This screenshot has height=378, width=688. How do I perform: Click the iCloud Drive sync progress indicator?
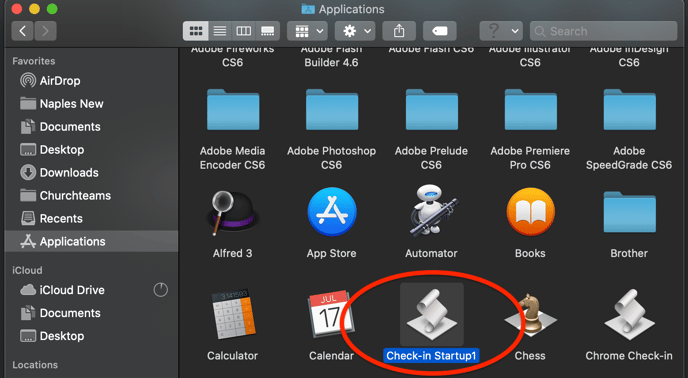161,290
